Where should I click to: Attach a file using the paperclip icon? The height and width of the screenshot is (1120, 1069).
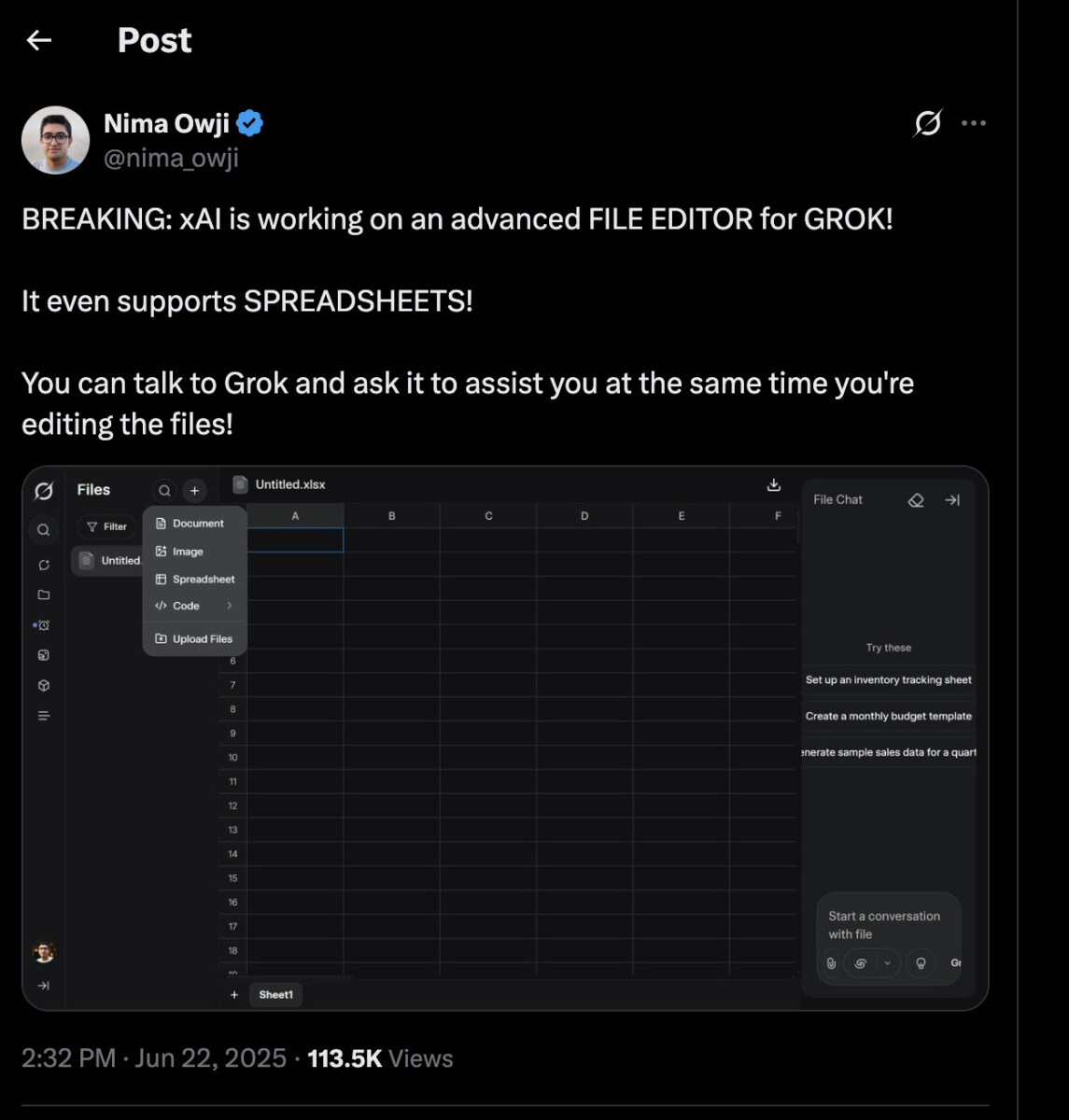(831, 963)
